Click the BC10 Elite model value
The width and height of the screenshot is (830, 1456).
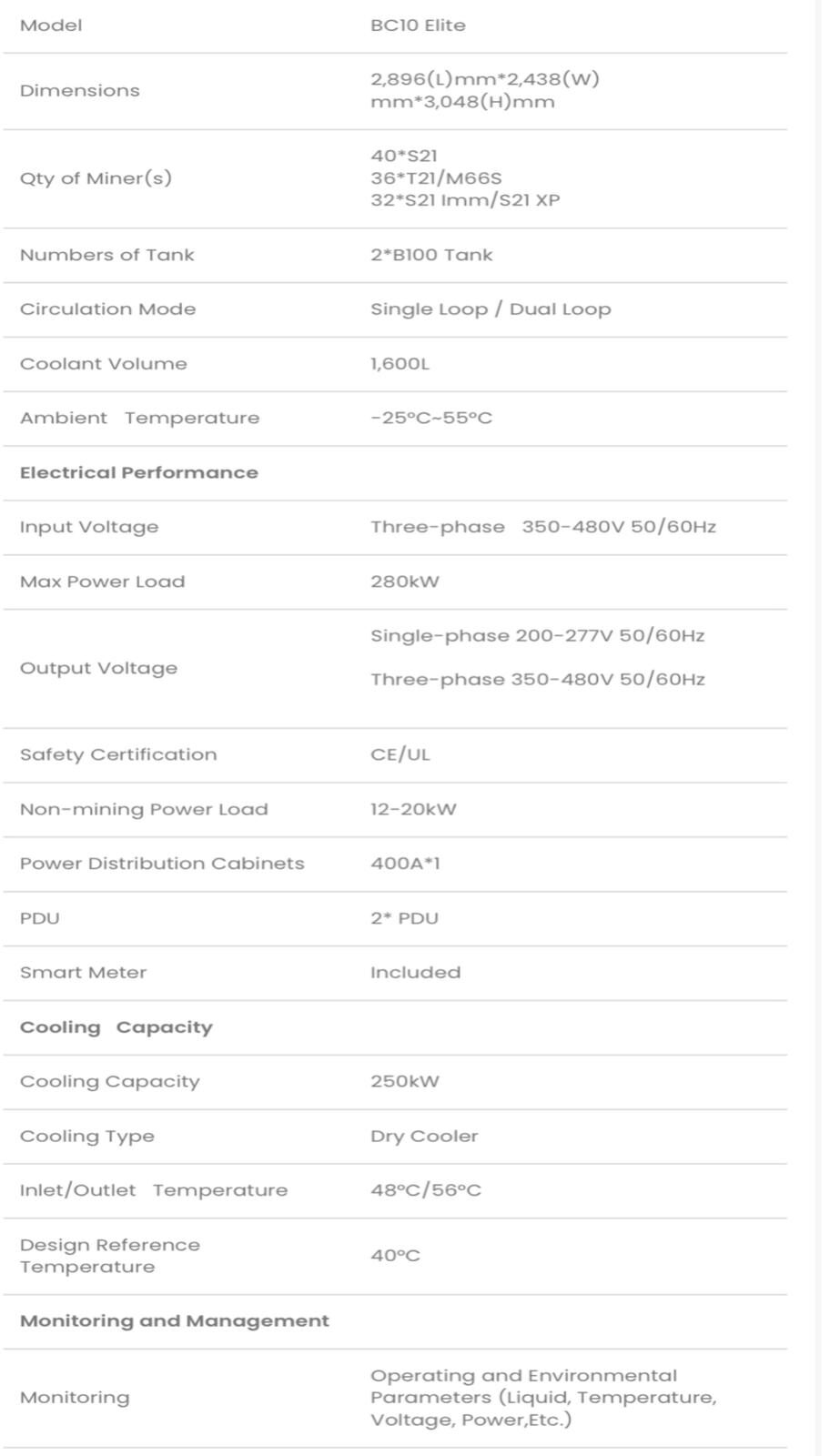(x=418, y=25)
